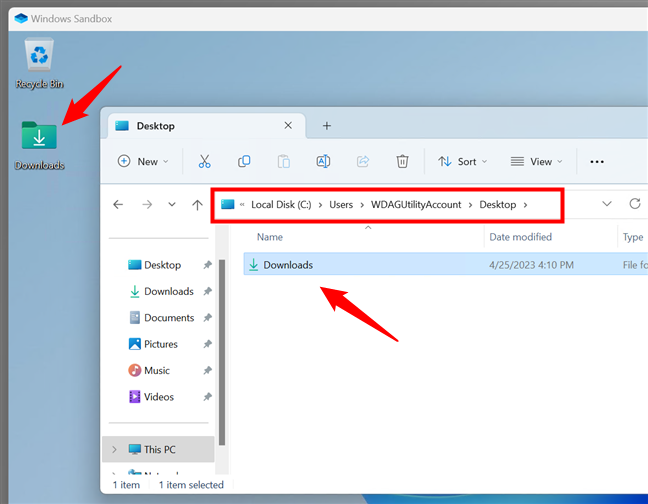Open a new tab with the plus button

(326, 126)
